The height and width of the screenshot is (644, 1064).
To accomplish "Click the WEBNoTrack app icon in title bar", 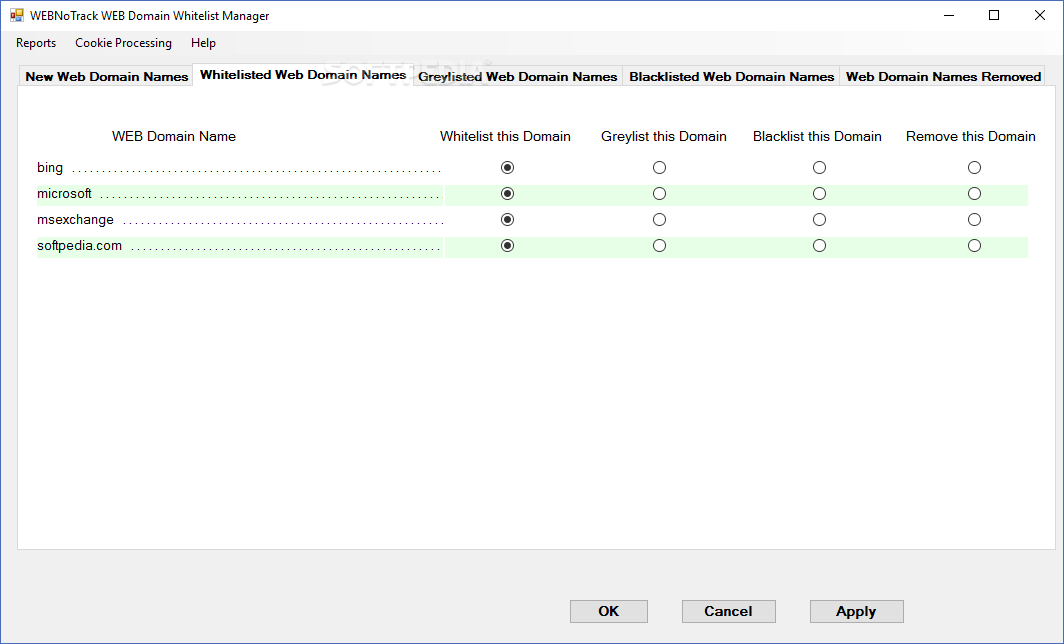I will pos(16,15).
